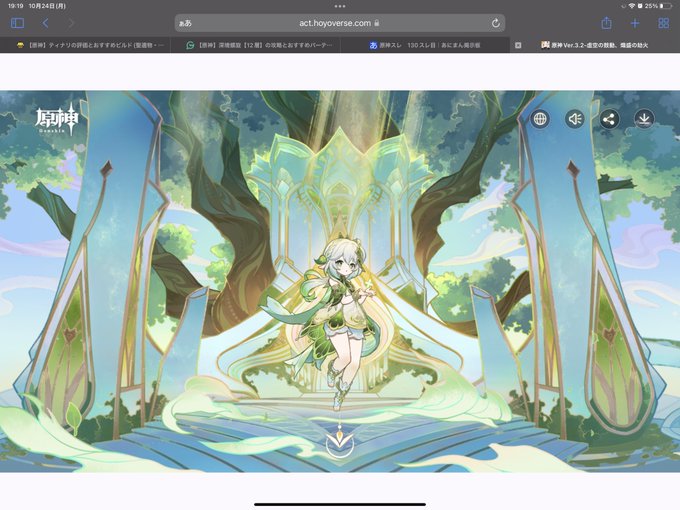This screenshot has height=510, width=680.
Task: Go forward to the next page
Action: (71, 23)
